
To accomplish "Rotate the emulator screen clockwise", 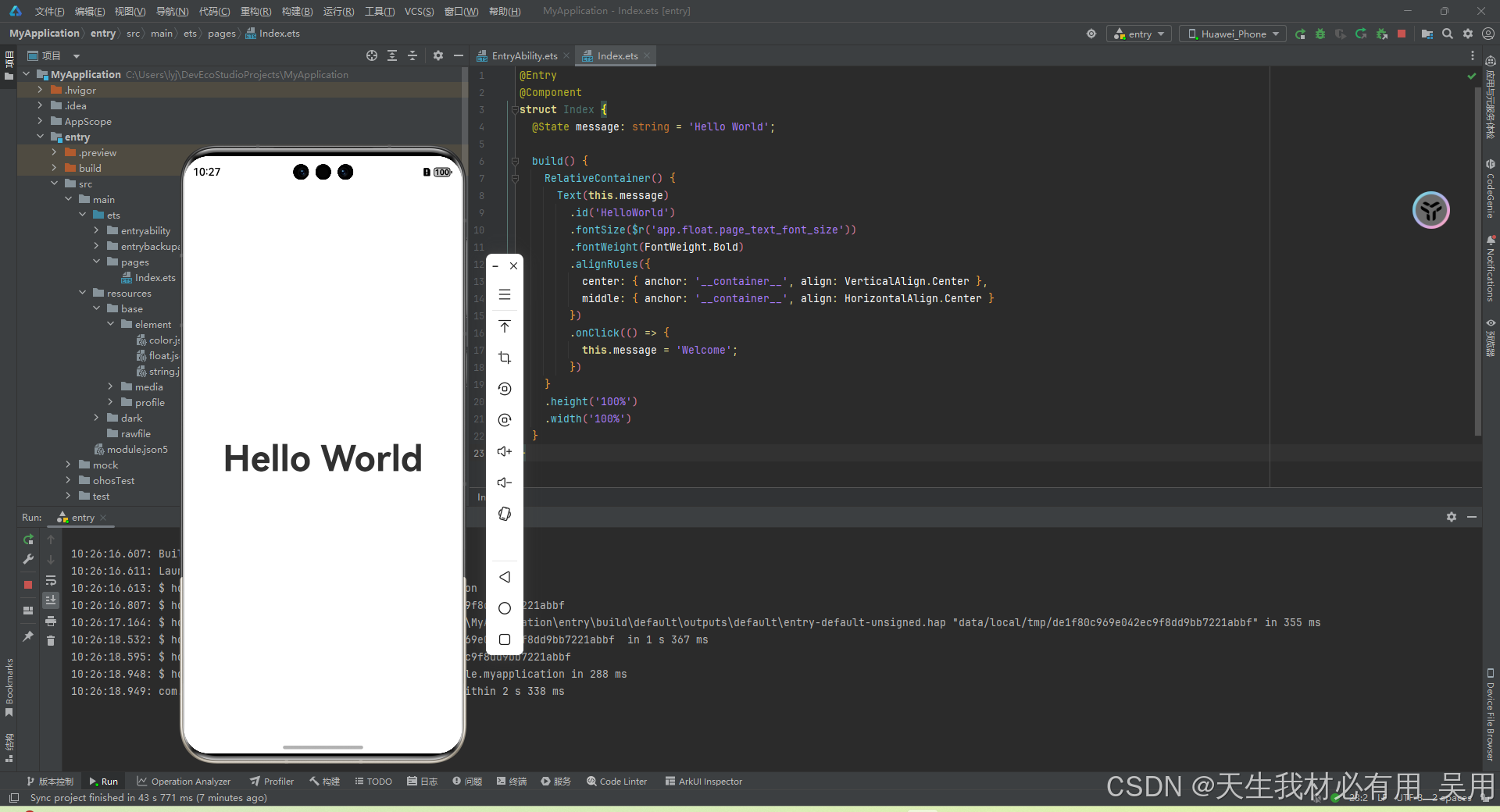I will pyautogui.click(x=505, y=420).
